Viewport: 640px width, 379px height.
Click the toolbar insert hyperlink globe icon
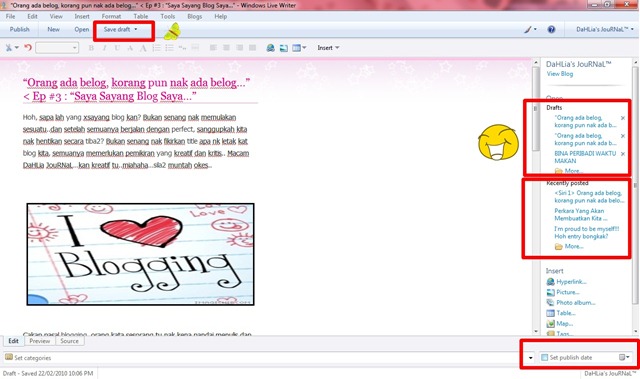[x=270, y=48]
